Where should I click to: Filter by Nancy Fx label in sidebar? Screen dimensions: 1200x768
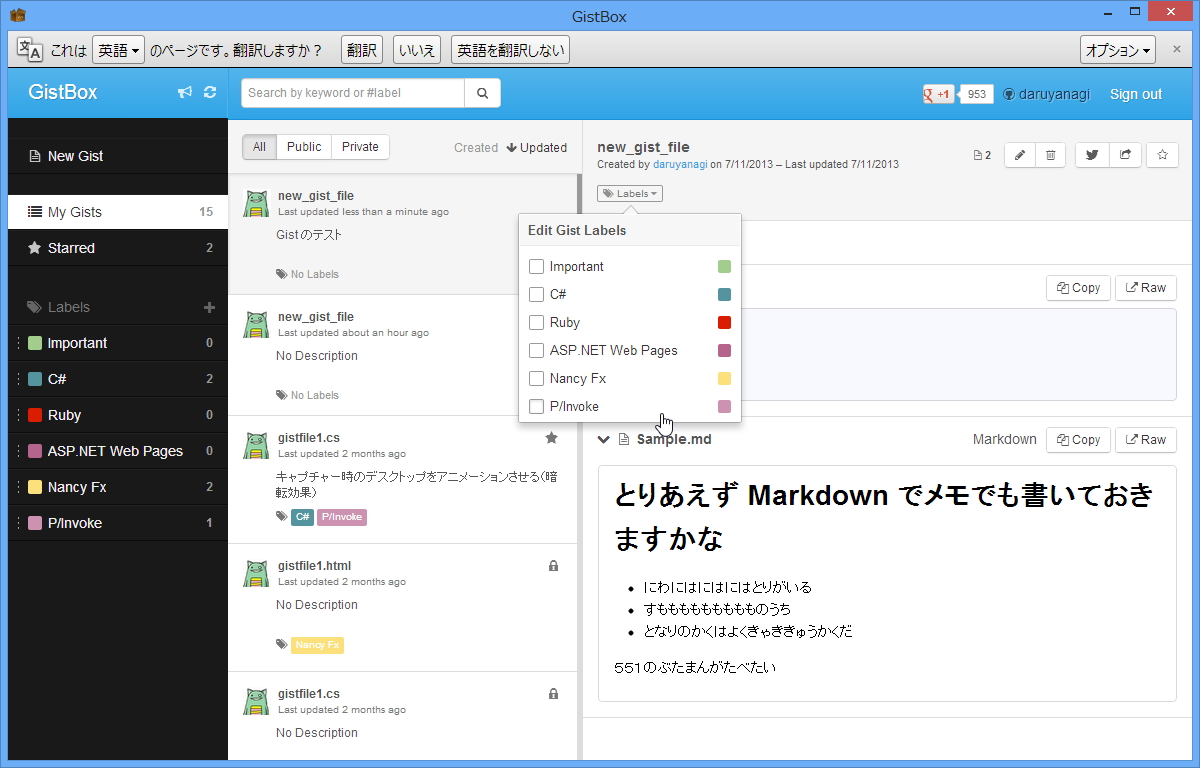click(x=118, y=487)
